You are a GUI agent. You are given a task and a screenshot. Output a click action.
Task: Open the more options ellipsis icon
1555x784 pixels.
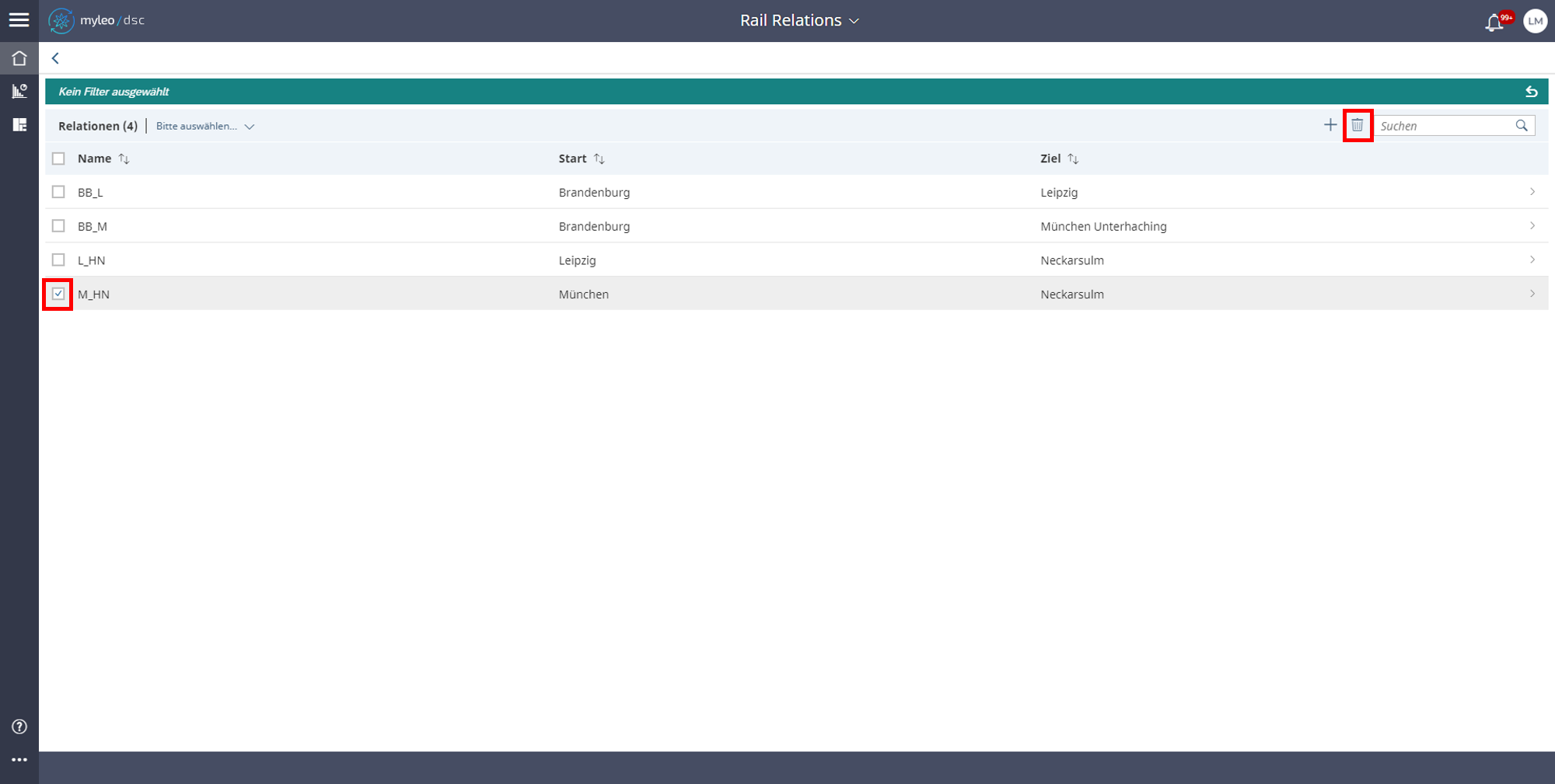click(x=19, y=760)
